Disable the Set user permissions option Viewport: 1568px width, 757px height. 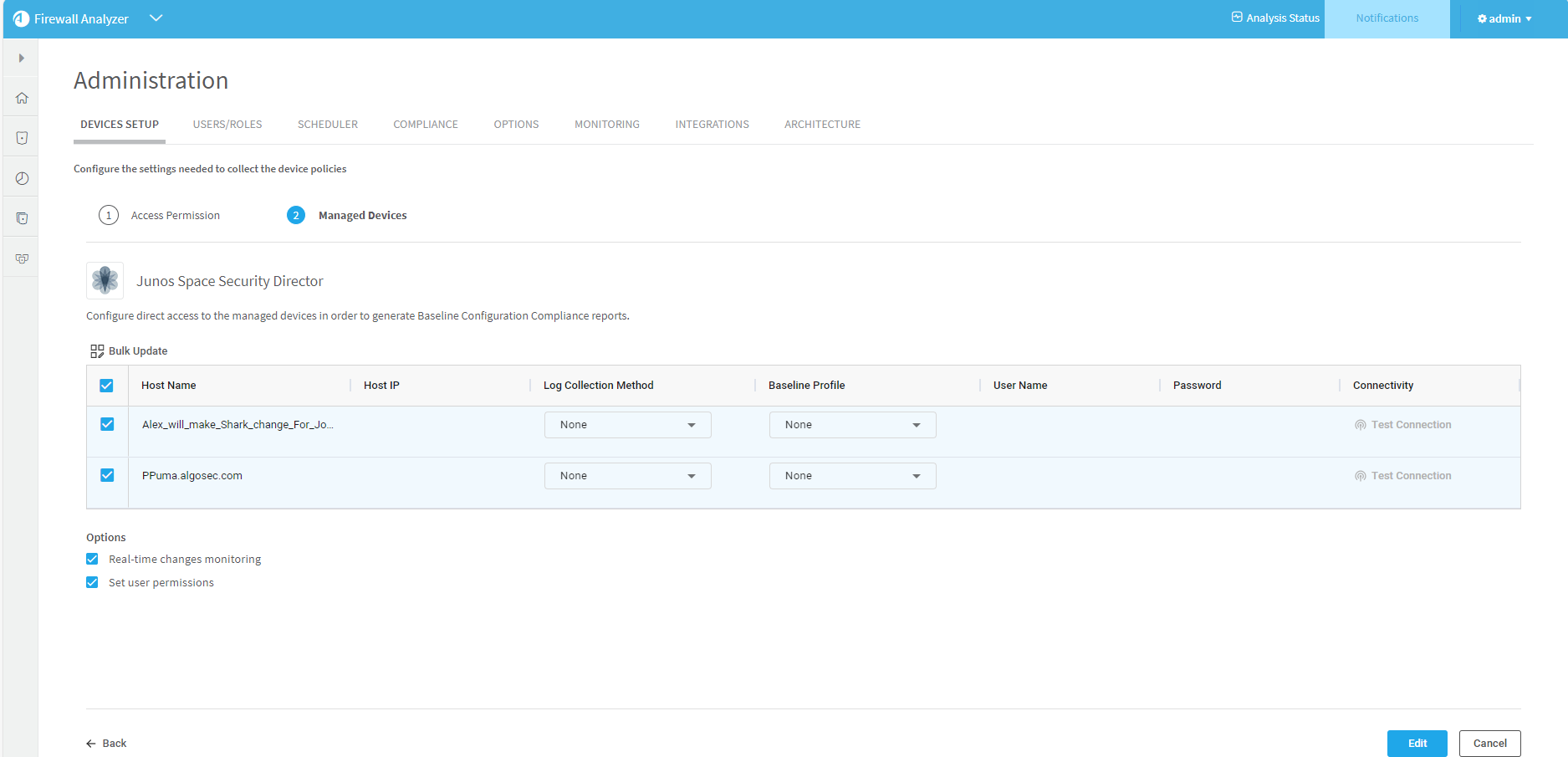pyautogui.click(x=92, y=582)
